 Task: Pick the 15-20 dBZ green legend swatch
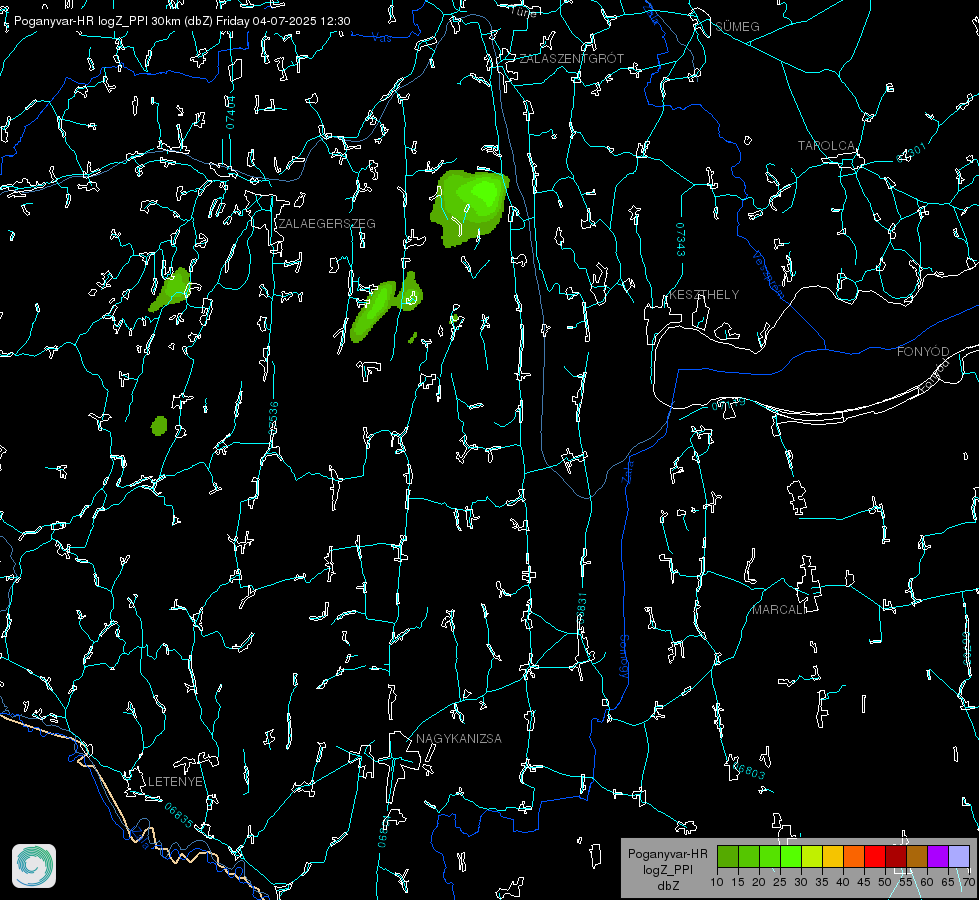(749, 856)
